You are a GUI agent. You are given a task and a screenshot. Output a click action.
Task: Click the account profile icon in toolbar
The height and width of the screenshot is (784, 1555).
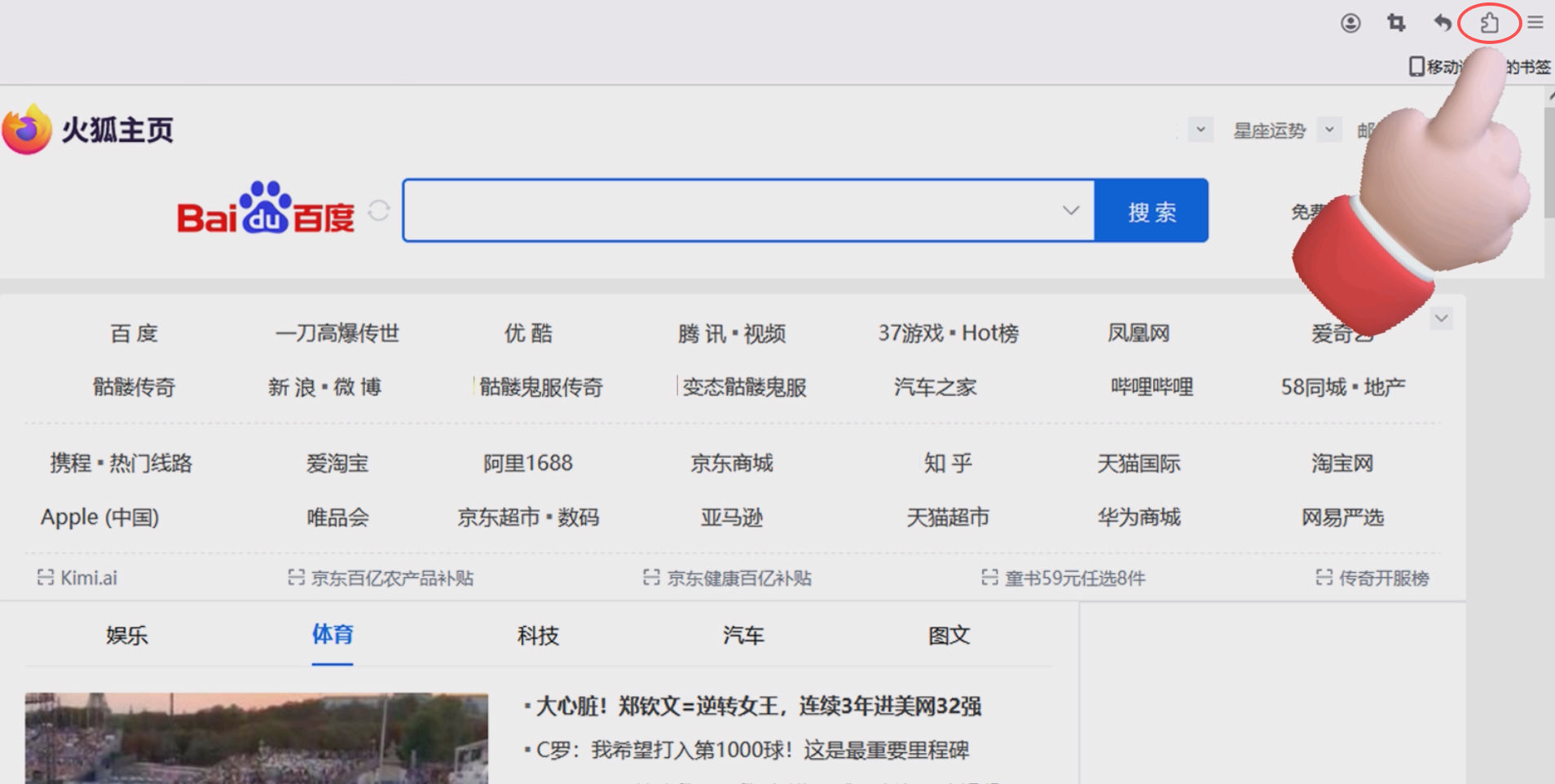point(1353,24)
